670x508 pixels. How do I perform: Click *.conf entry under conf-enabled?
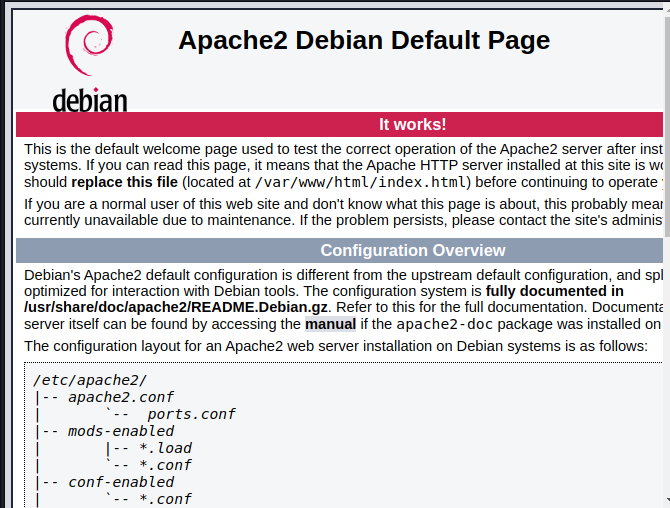[165, 499]
